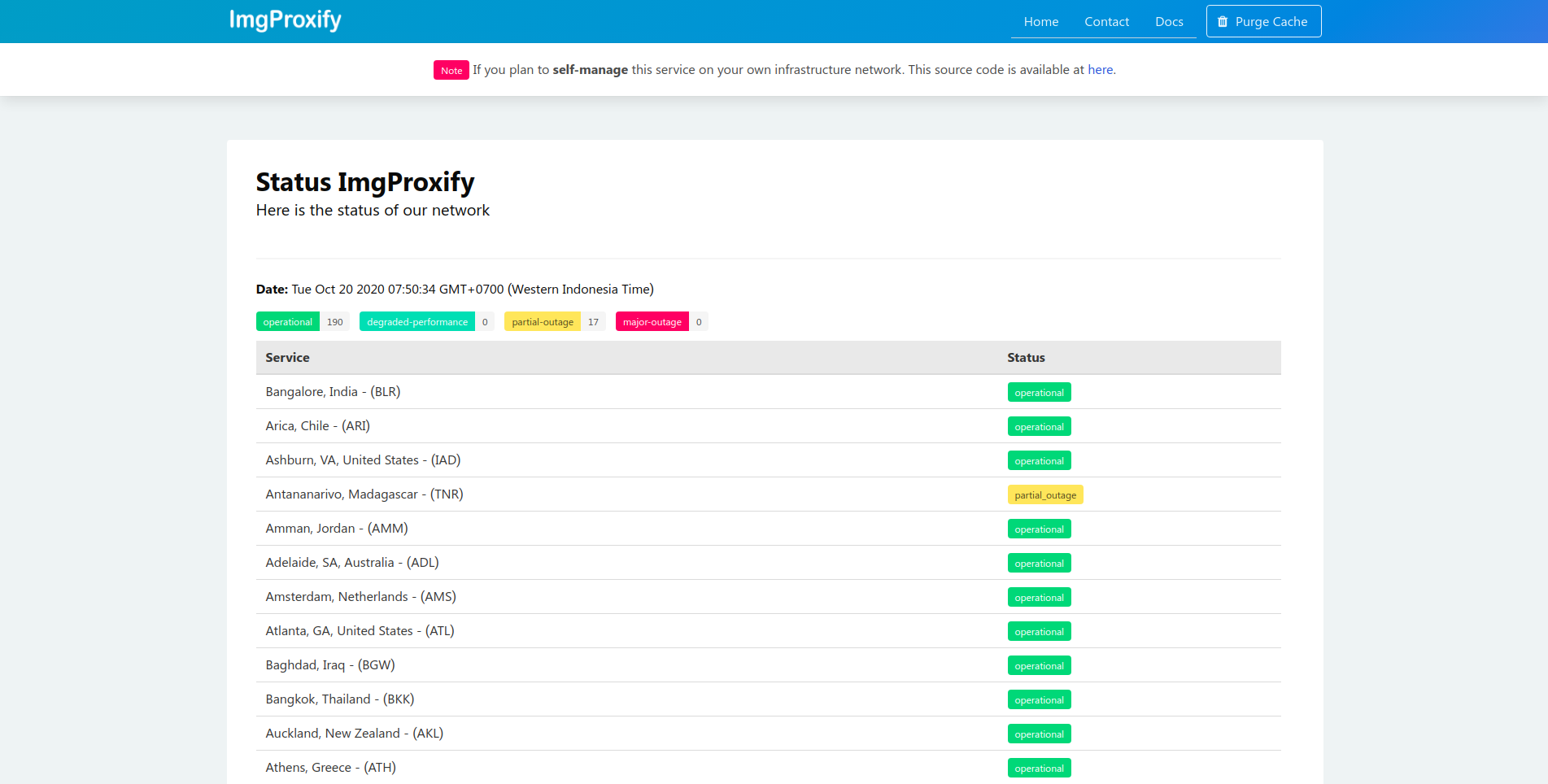Click partial_outage badge for Antananarivo
1548x784 pixels.
pos(1045,495)
